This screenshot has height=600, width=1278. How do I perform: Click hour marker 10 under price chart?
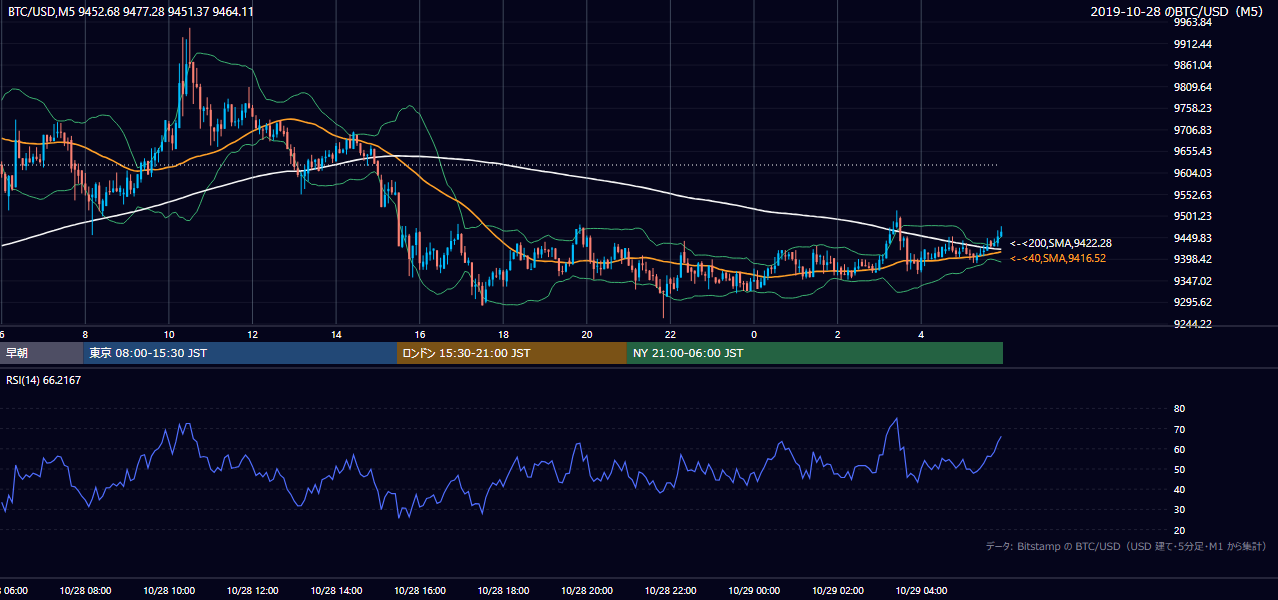169,335
